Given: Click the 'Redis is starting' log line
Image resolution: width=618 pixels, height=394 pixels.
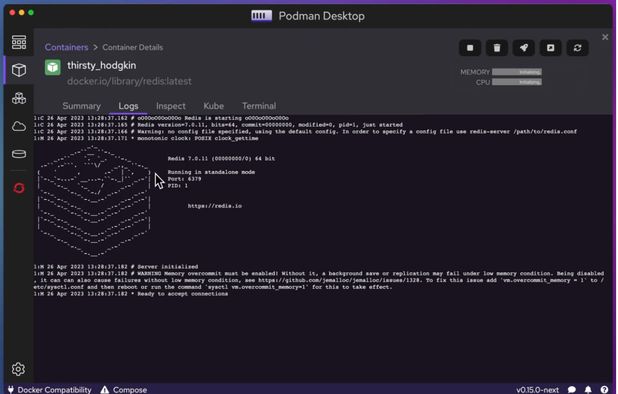Looking at the screenshot, I should [x=161, y=118].
